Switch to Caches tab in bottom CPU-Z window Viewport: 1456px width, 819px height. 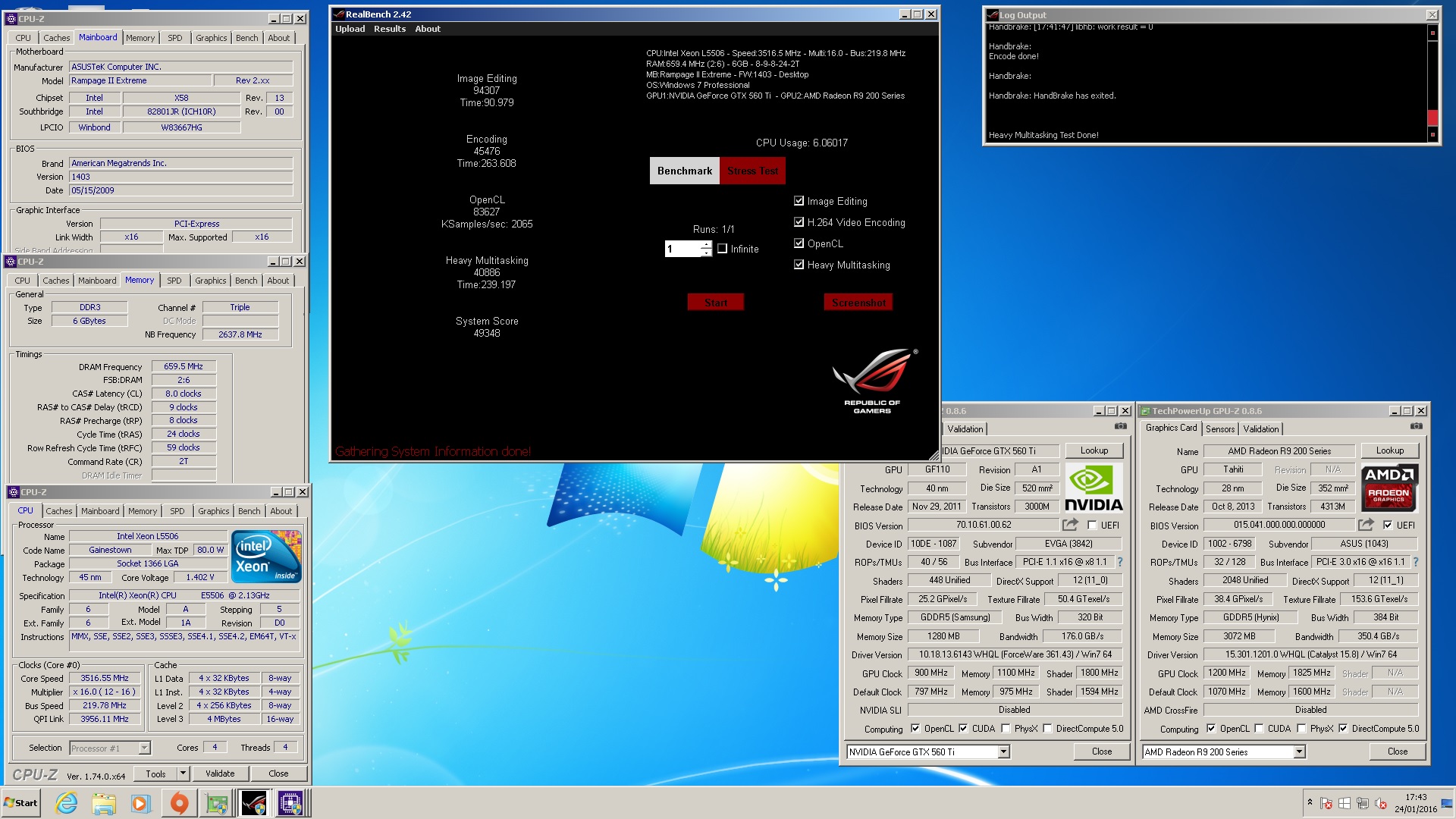pos(59,511)
